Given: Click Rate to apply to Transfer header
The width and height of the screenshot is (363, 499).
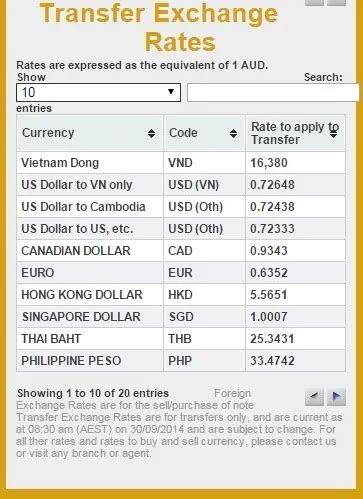Looking at the screenshot, I should tap(295, 133).
